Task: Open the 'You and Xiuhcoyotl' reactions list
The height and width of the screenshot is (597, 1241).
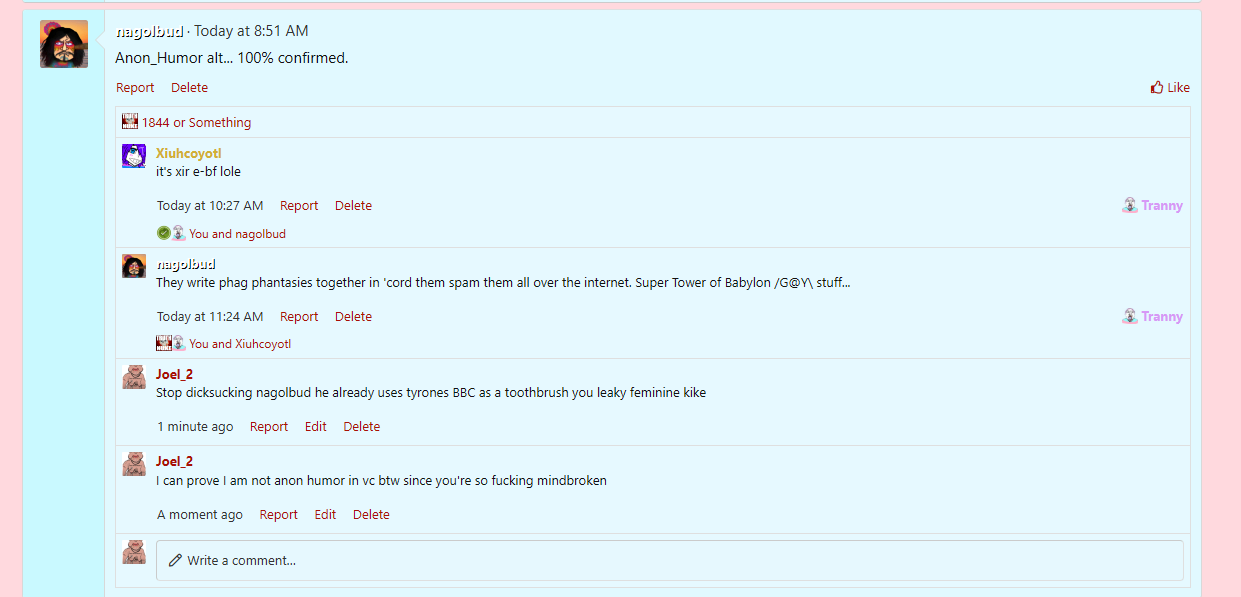Action: click(240, 343)
